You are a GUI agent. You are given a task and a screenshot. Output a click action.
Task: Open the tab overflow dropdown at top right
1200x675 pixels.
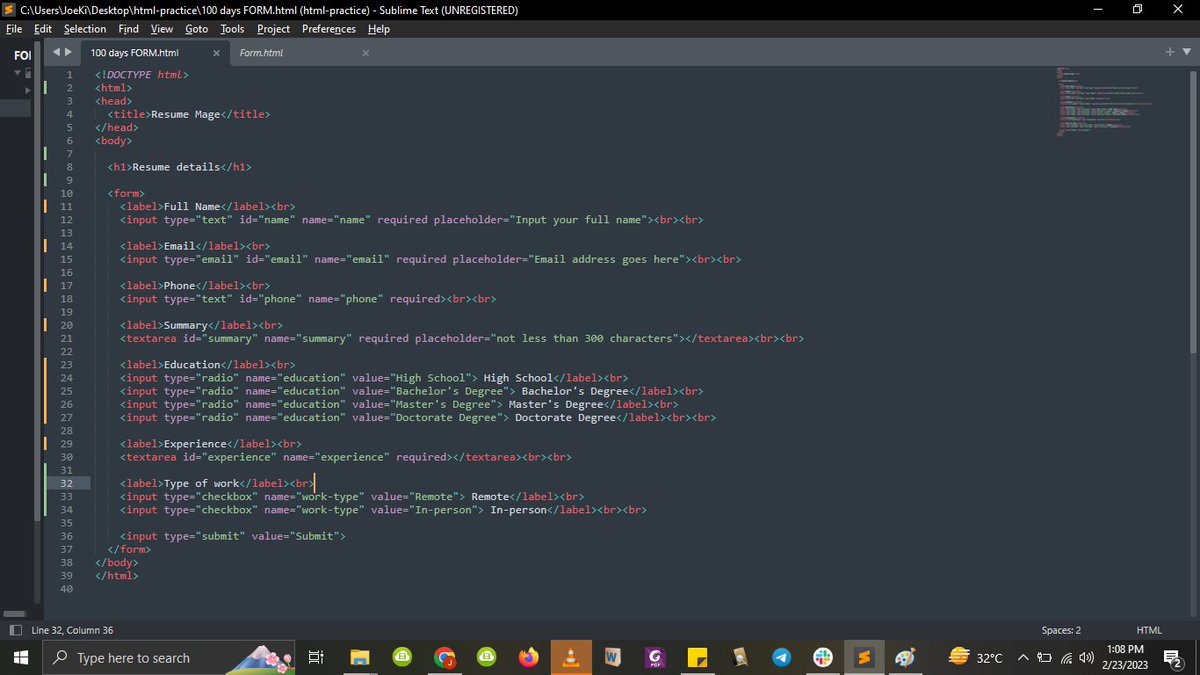pyautogui.click(x=1185, y=50)
